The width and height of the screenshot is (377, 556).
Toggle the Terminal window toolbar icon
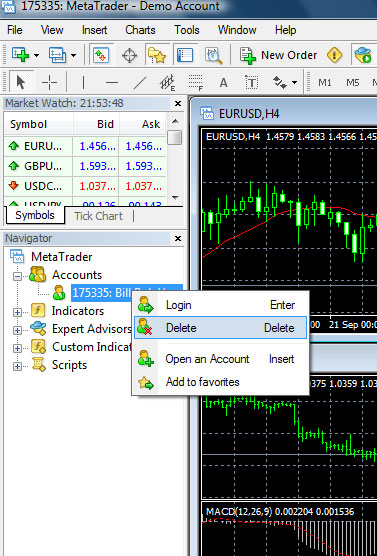185,56
